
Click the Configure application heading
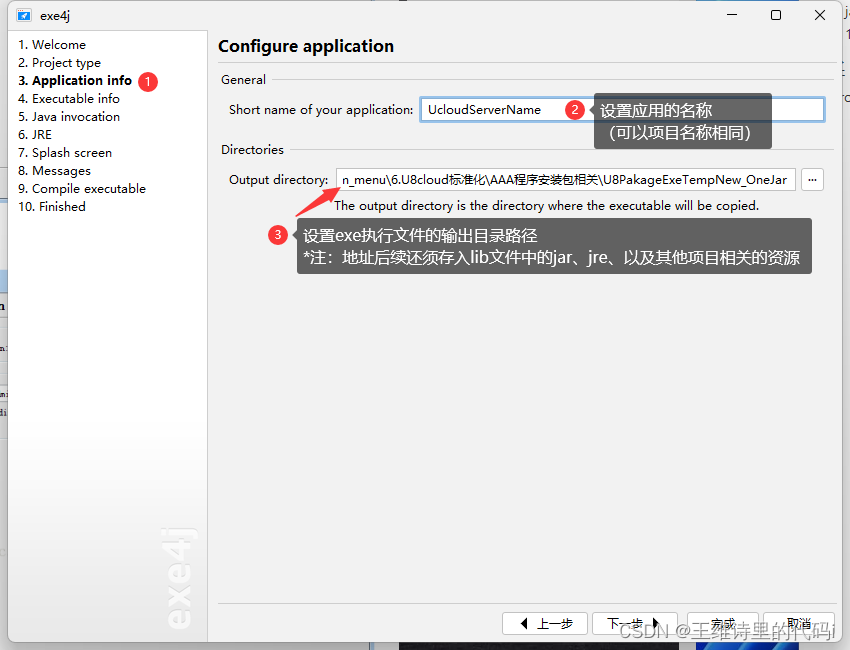click(x=306, y=47)
